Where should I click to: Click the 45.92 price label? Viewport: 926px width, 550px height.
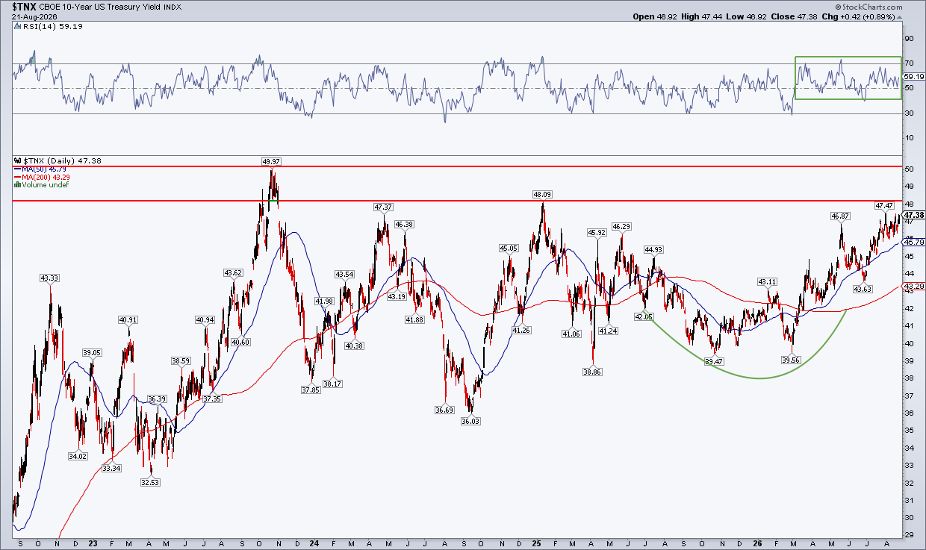coord(596,233)
